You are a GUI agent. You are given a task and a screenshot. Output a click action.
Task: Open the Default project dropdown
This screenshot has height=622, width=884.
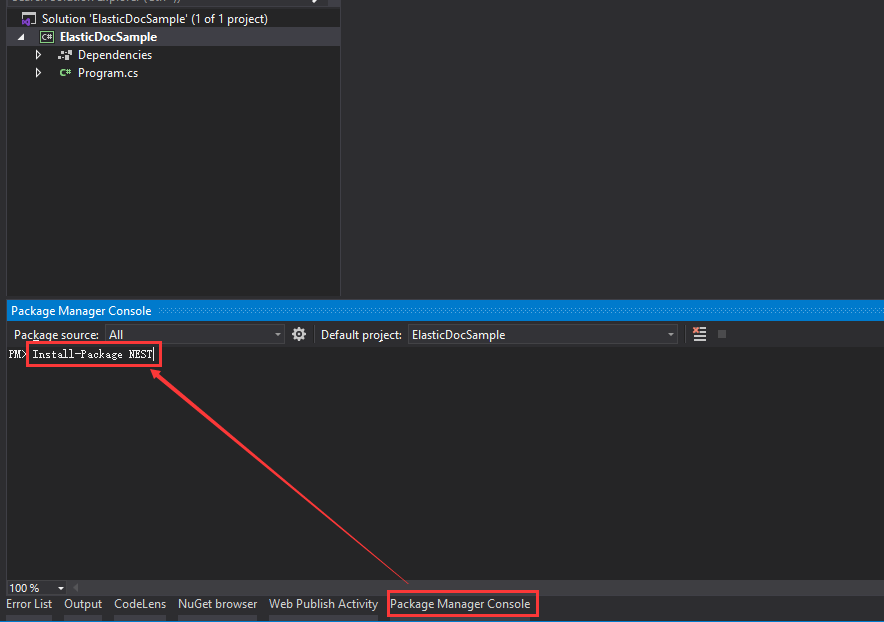tap(542, 334)
